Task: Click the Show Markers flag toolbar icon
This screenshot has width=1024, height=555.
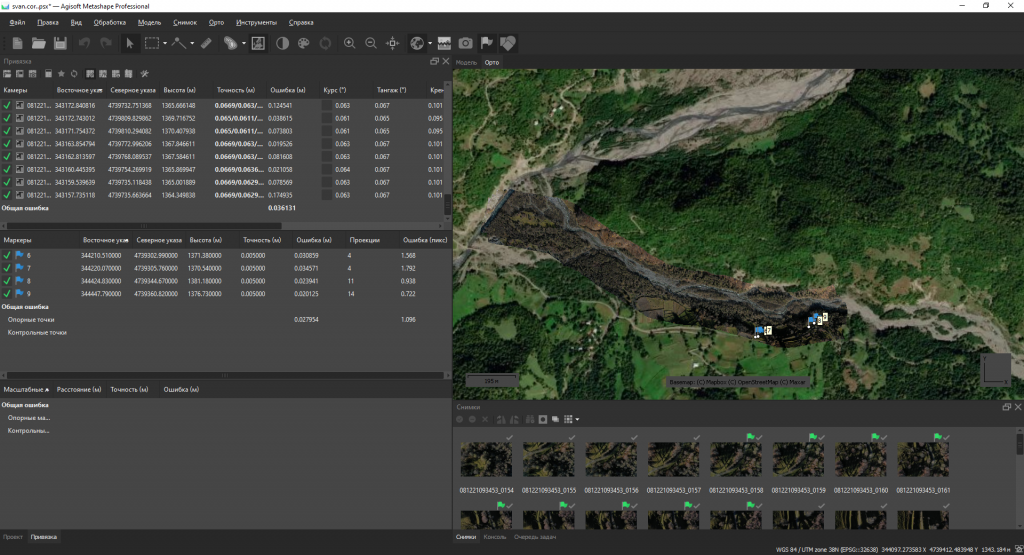Action: pyautogui.click(x=487, y=43)
